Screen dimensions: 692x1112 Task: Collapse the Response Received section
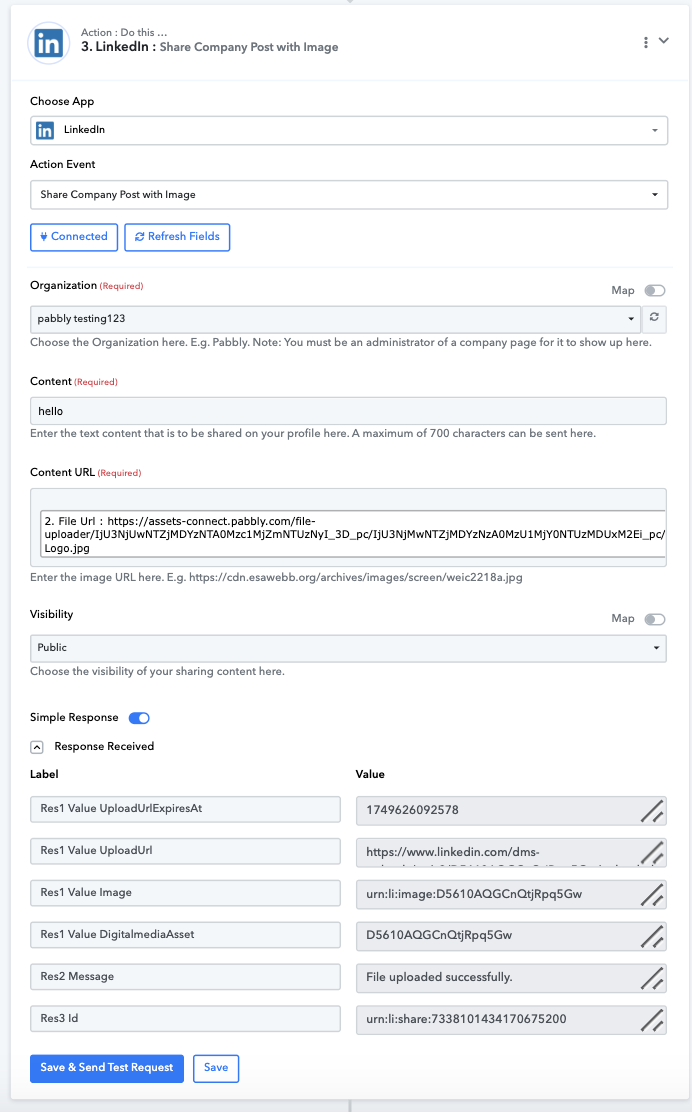pos(37,747)
